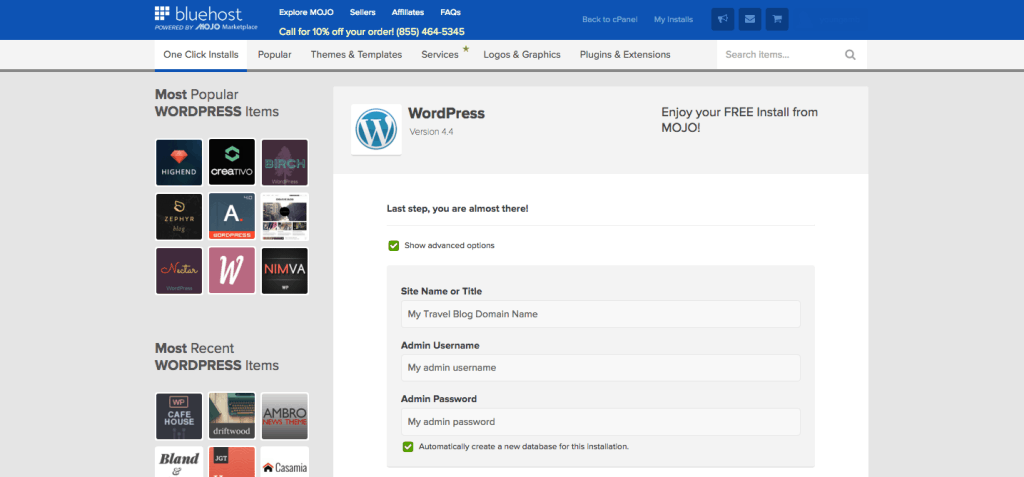The width and height of the screenshot is (1024, 477).
Task: Click the 'Call for 10% off' phone text
Action: [x=372, y=32]
